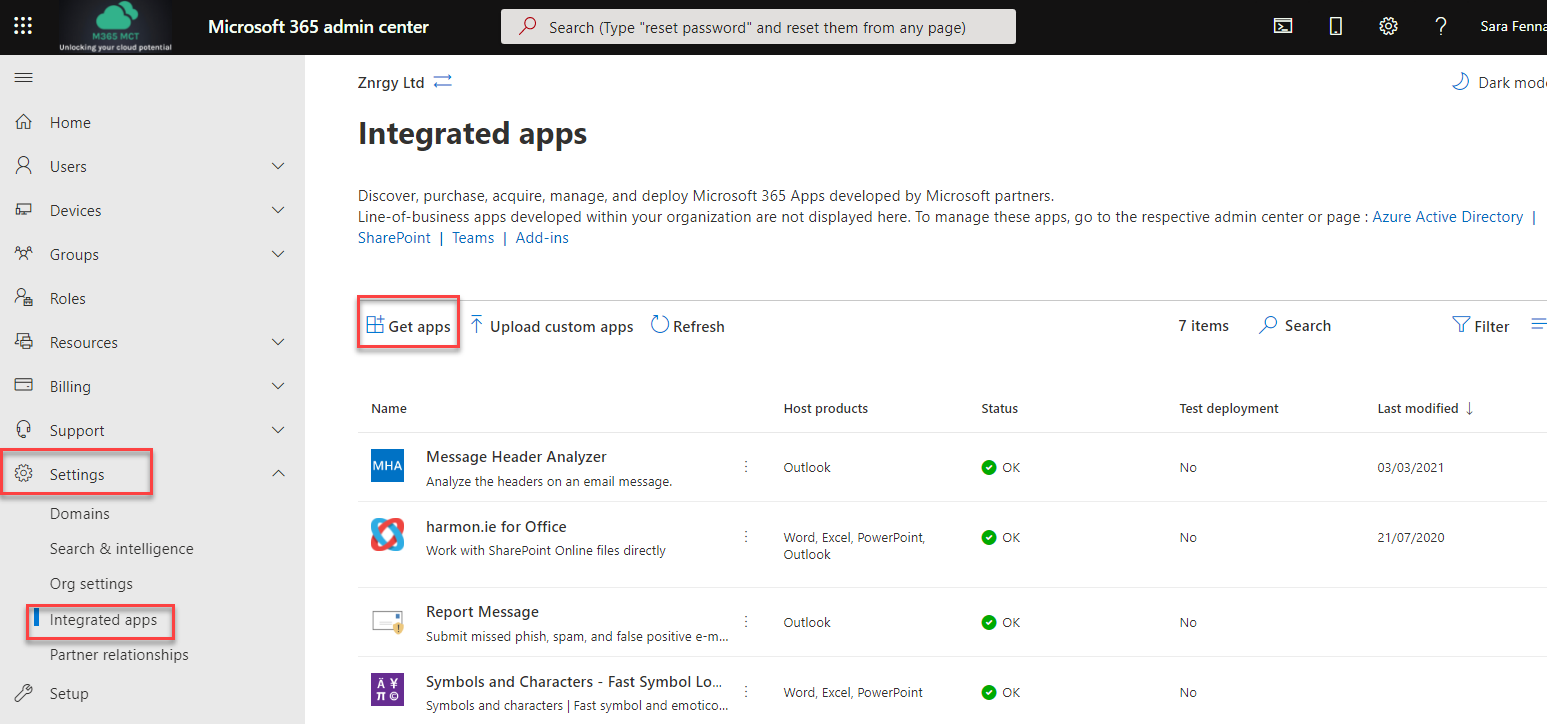Click the admin center search box
Screen dimensions: 1547x724
[757, 27]
